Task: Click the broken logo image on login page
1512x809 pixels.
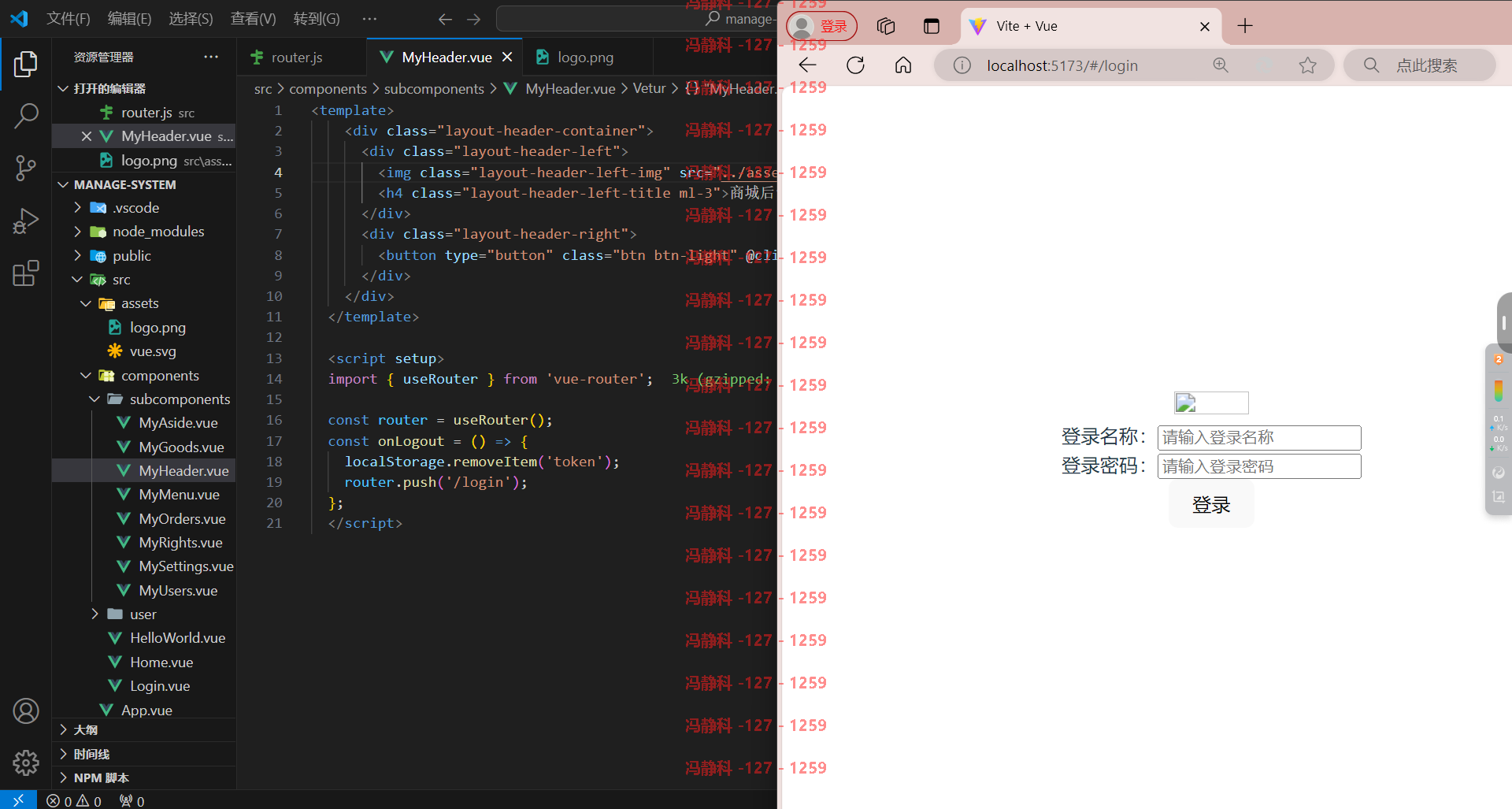Action: click(x=1211, y=403)
